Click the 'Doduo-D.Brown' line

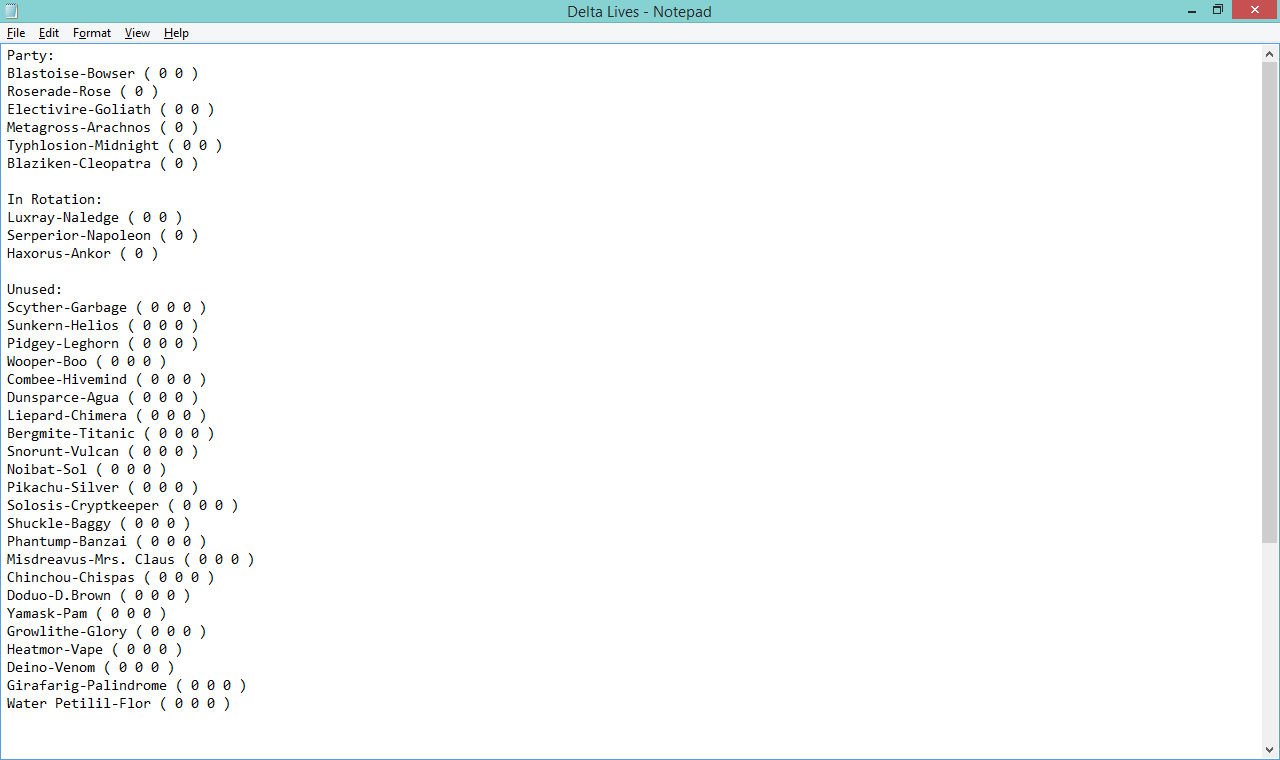pos(99,596)
